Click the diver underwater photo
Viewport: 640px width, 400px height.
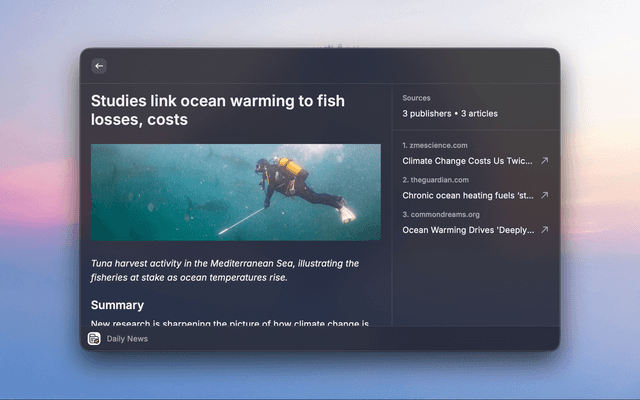235,192
